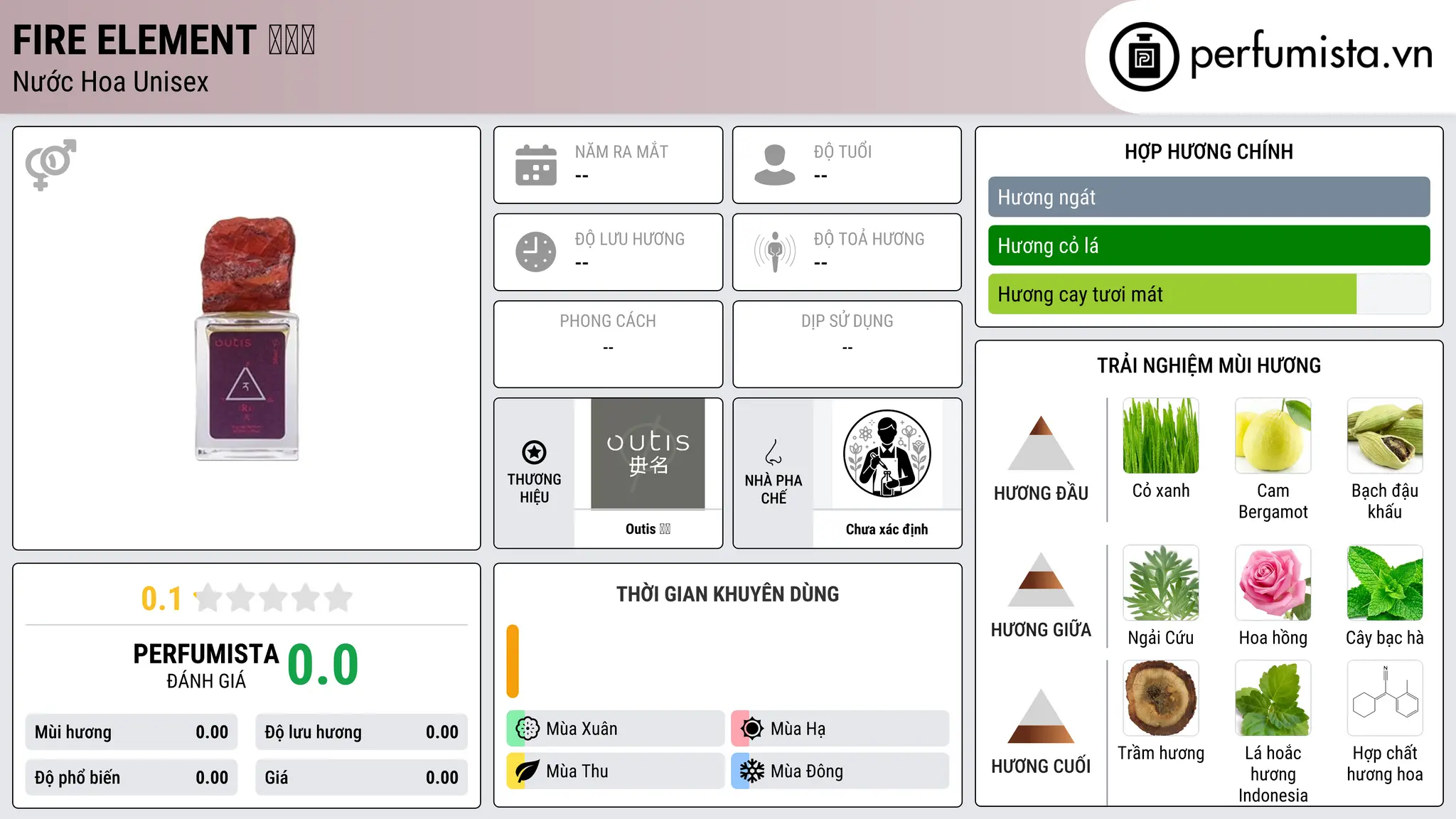Click the Mùa Đông snowflake icon
This screenshot has width=1456, height=819.
click(752, 771)
